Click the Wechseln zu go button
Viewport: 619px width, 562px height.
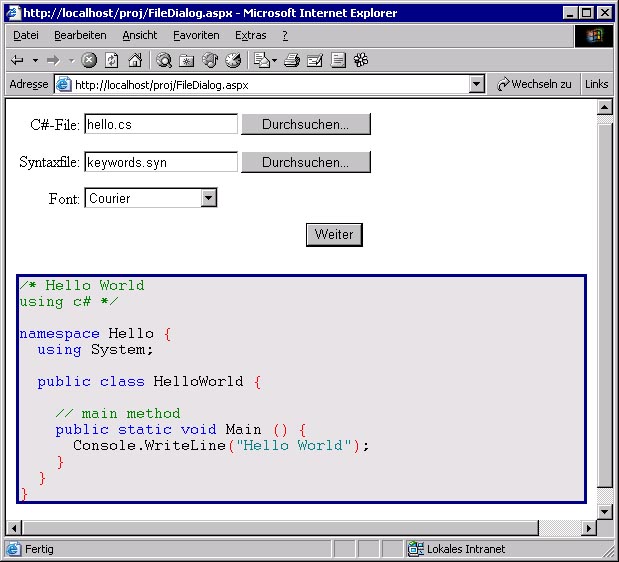(534, 84)
